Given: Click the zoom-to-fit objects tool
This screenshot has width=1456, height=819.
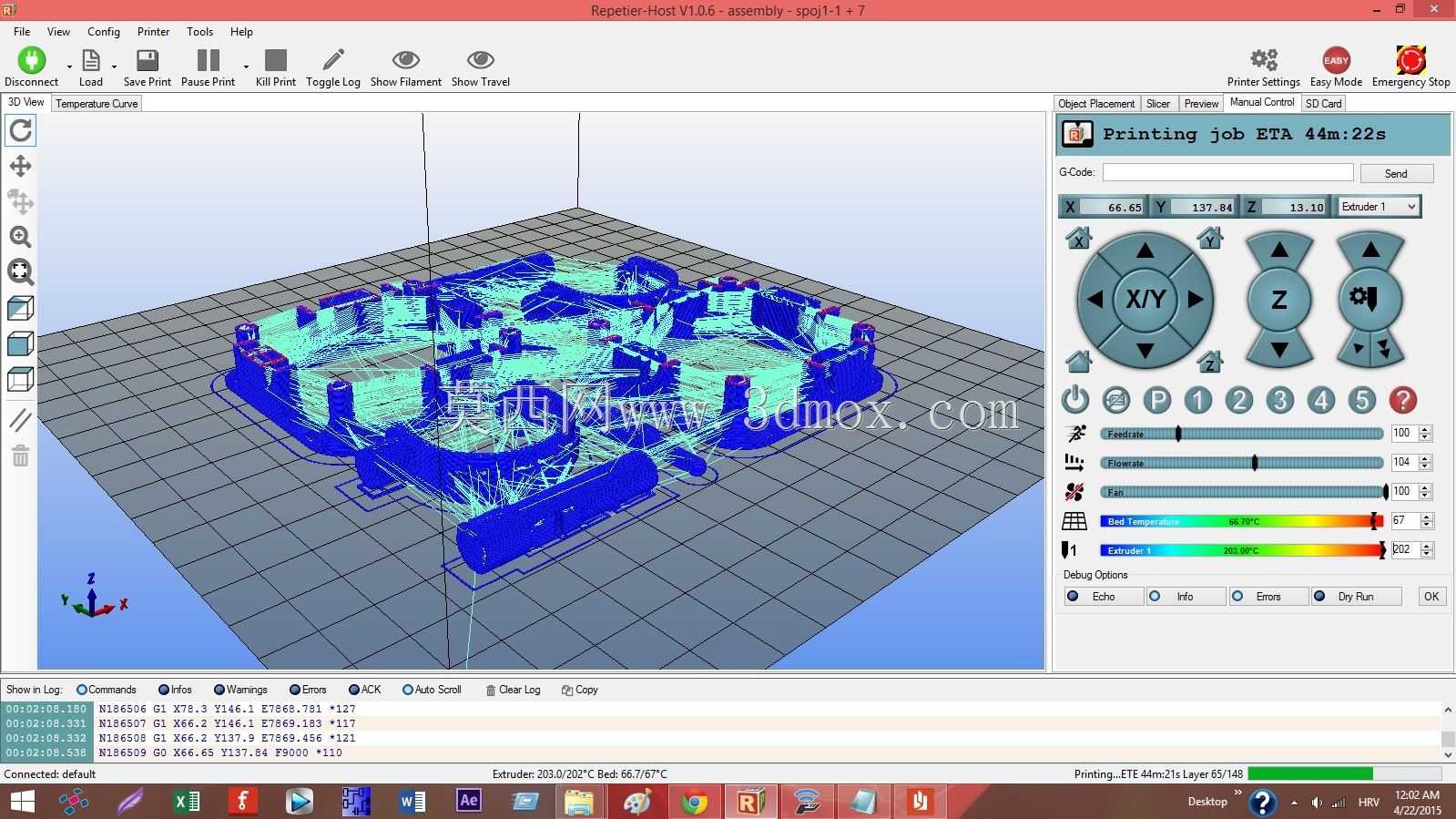Looking at the screenshot, I should point(20,271).
